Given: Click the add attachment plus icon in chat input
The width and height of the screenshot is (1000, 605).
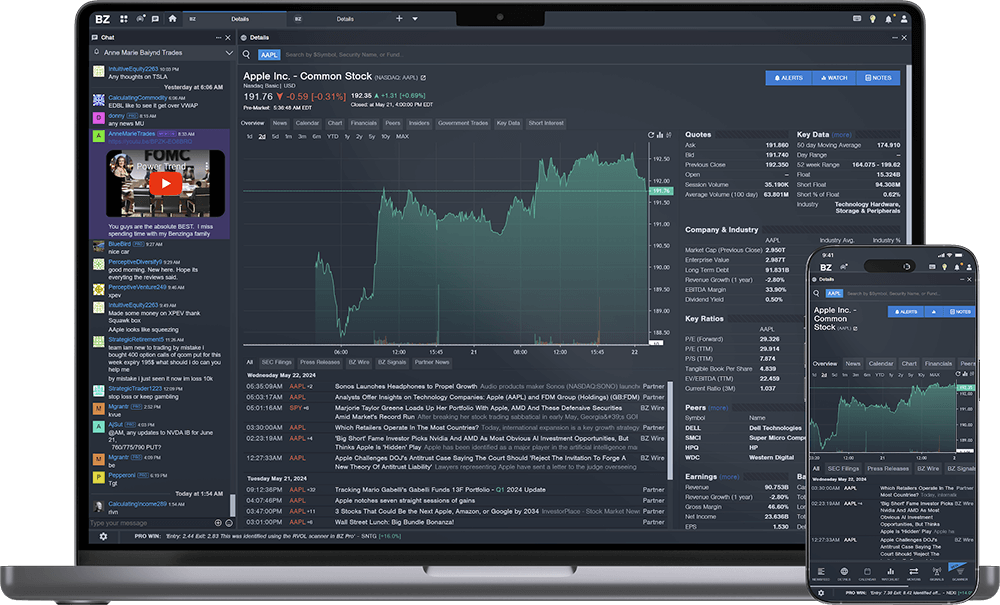Looking at the screenshot, I should (x=218, y=523).
